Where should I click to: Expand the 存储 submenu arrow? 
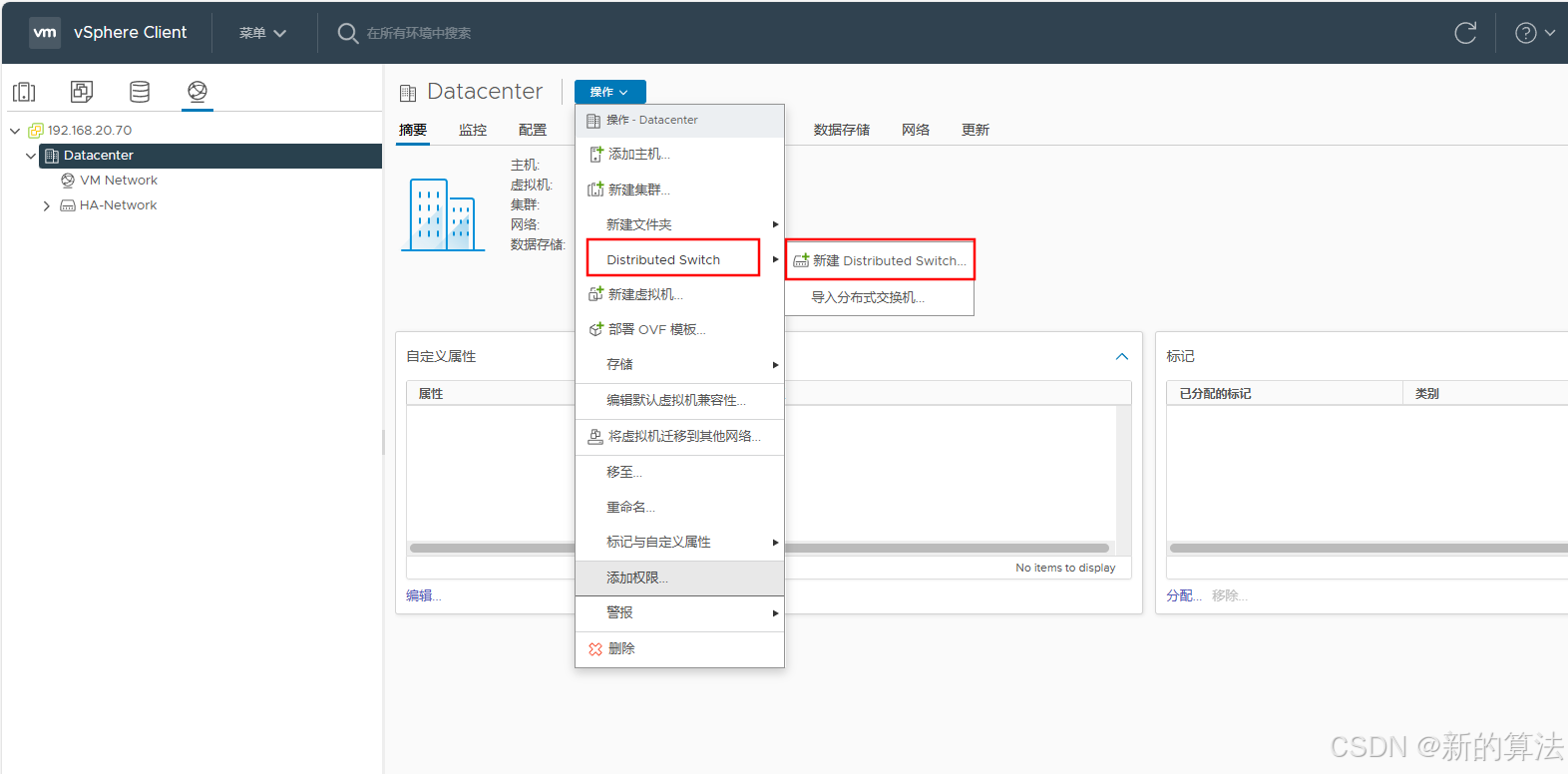pos(775,365)
